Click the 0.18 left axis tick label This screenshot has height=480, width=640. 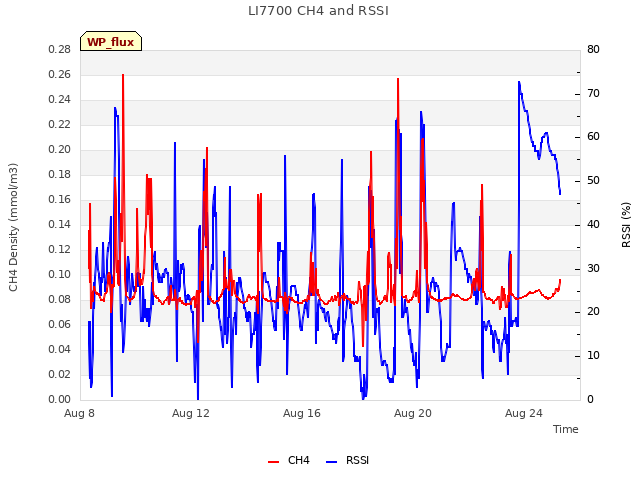(59, 174)
